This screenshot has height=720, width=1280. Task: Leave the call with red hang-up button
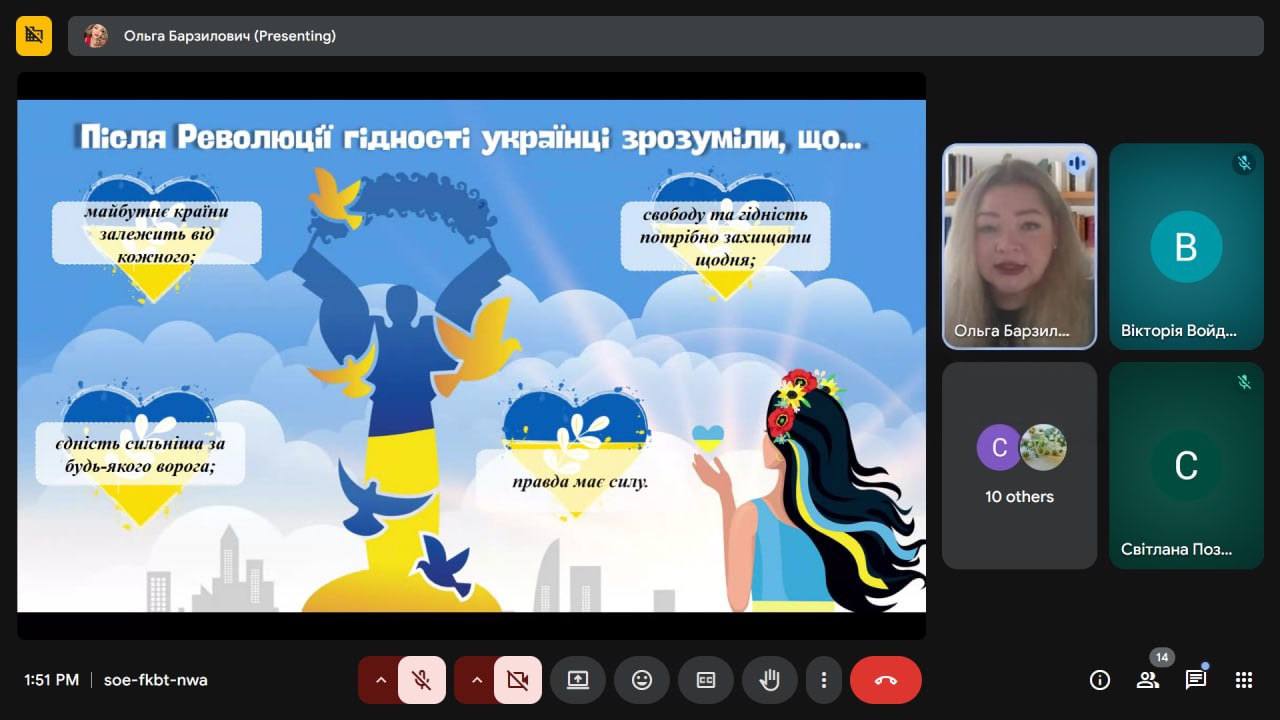click(885, 680)
